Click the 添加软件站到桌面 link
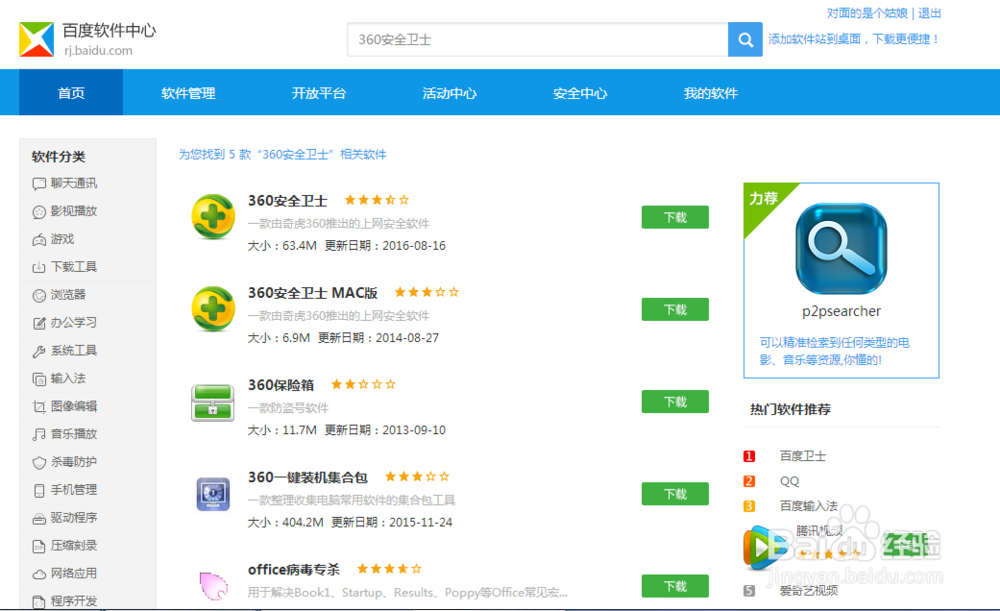The width and height of the screenshot is (1000, 611). click(x=853, y=39)
